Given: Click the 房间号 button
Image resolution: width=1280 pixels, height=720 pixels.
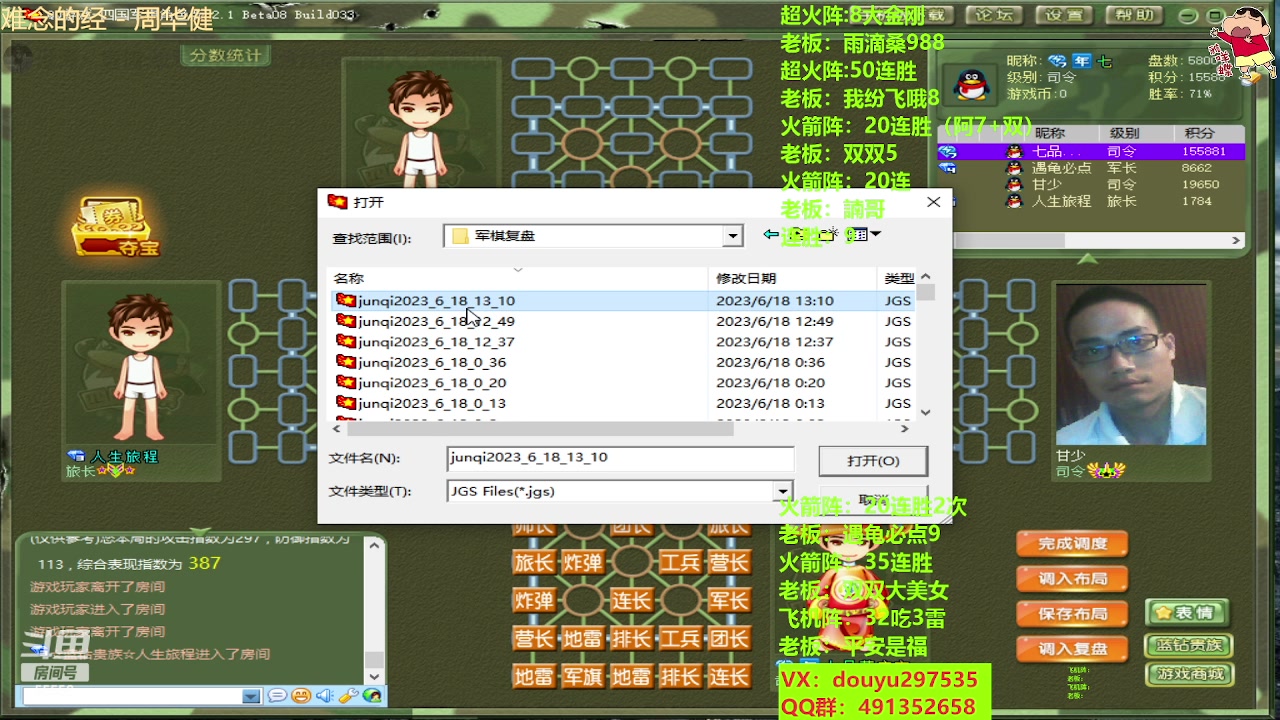Looking at the screenshot, I should (55, 673).
